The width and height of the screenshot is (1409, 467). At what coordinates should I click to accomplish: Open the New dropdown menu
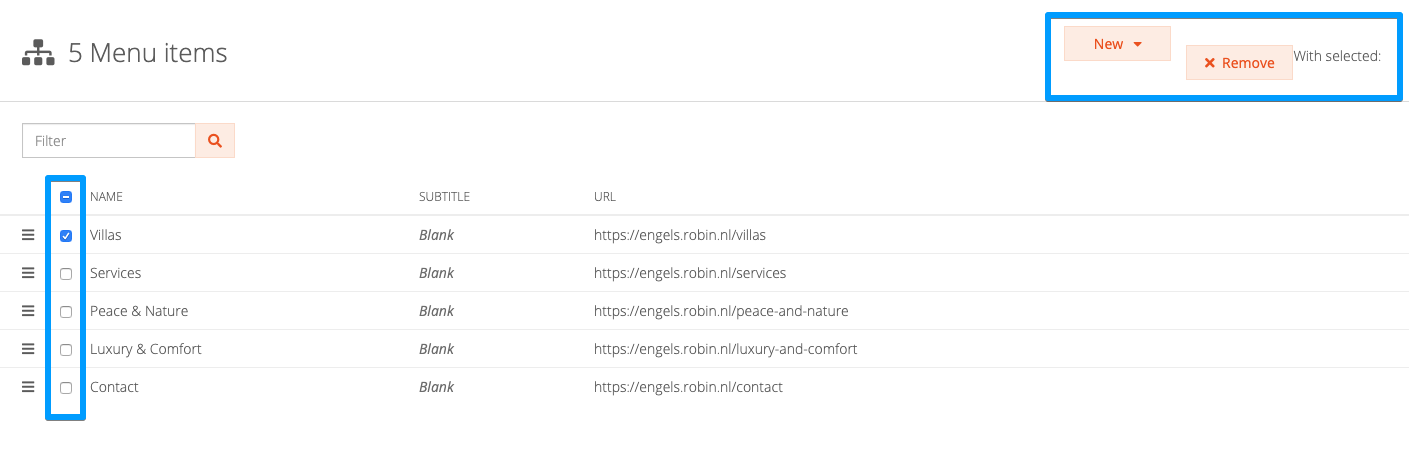1117,44
